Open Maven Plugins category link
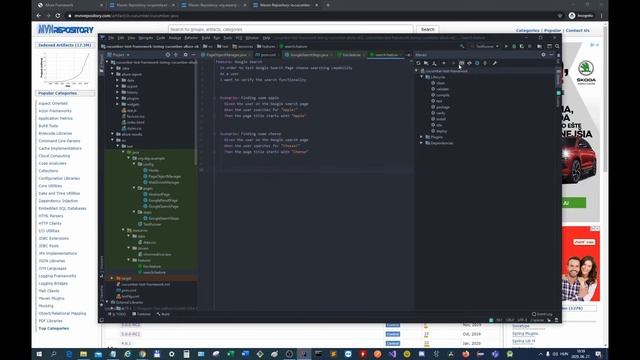This screenshot has width=640, height=360. coord(51,298)
